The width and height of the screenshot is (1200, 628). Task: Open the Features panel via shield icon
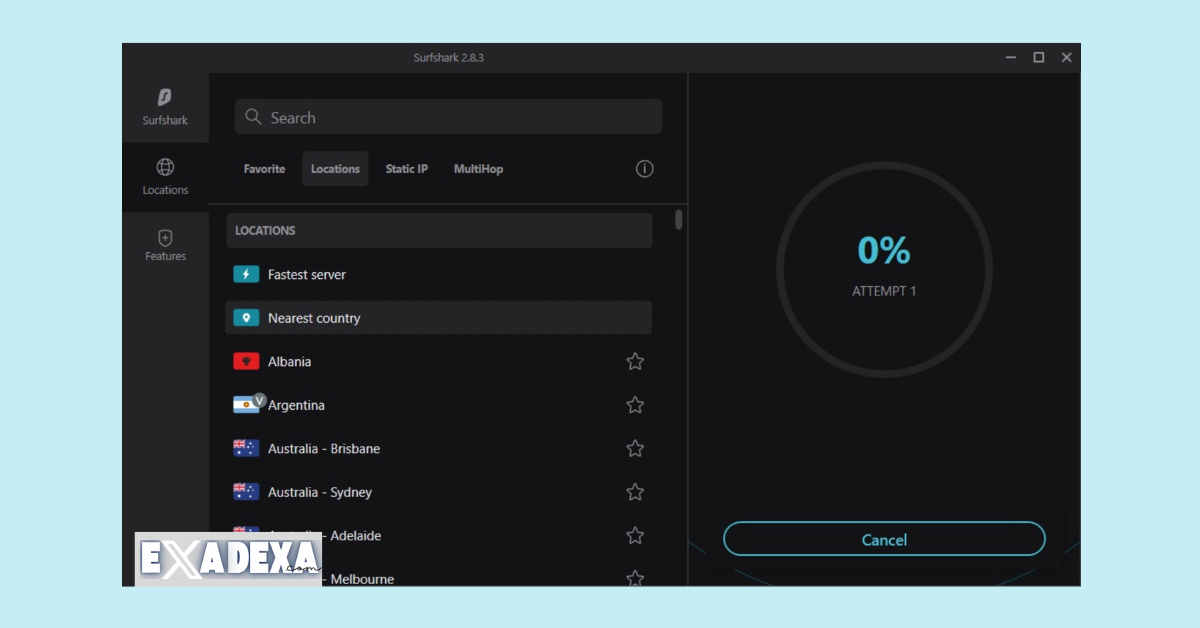pos(165,237)
